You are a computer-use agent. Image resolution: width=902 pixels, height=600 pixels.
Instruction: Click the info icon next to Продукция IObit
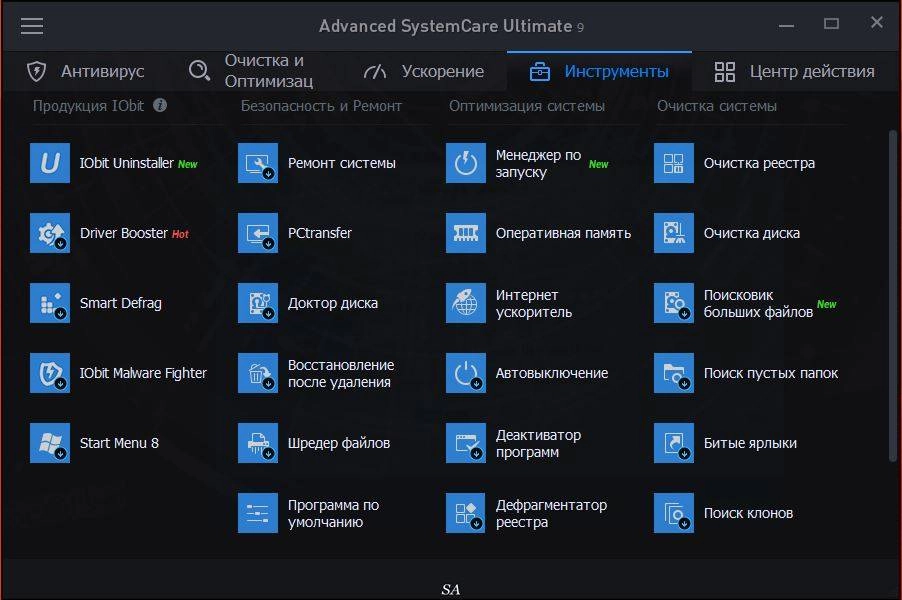pyautogui.click(x=160, y=105)
